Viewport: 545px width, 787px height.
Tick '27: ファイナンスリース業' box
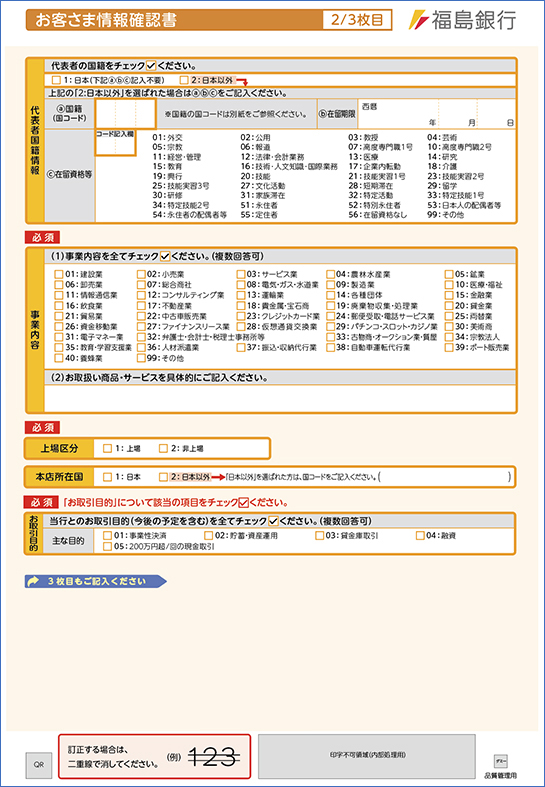(x=141, y=327)
